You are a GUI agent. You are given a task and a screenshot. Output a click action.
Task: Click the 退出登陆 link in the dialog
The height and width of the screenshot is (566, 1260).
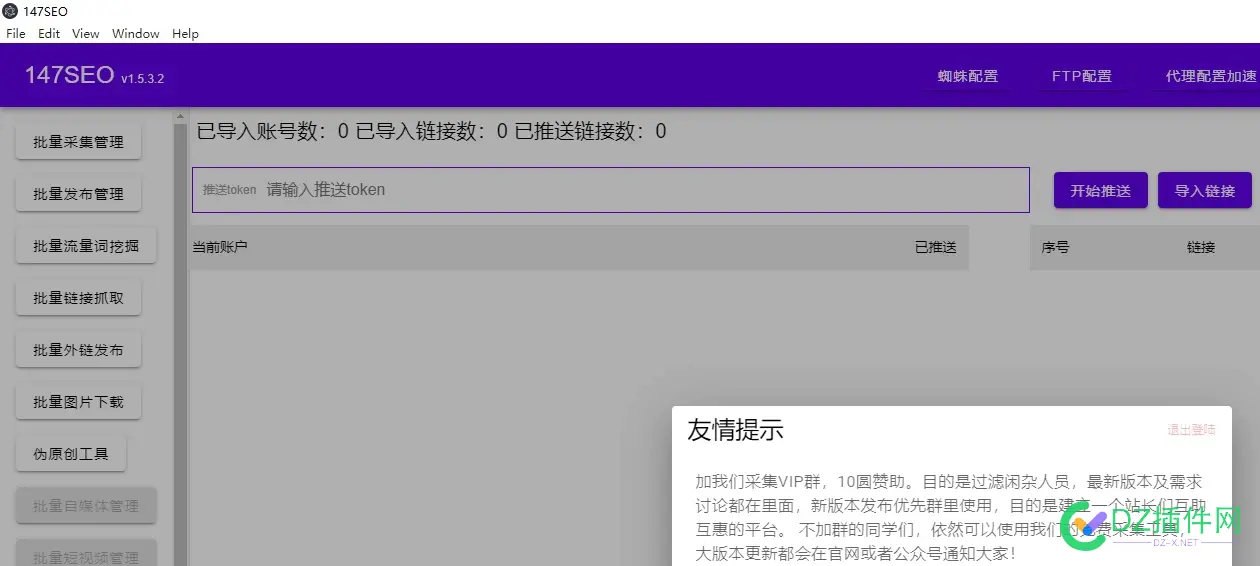tap(1191, 430)
